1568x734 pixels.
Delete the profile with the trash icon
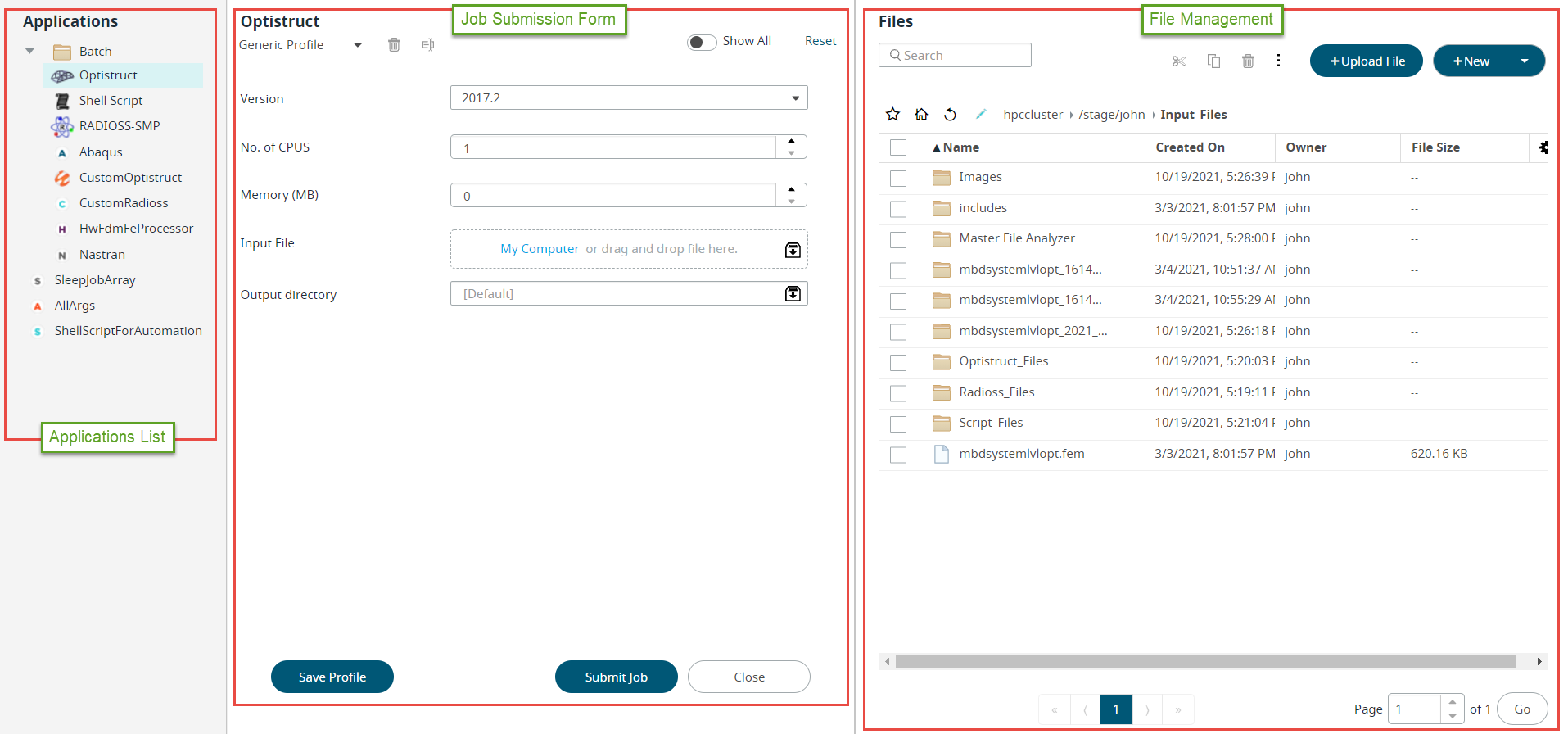point(394,45)
